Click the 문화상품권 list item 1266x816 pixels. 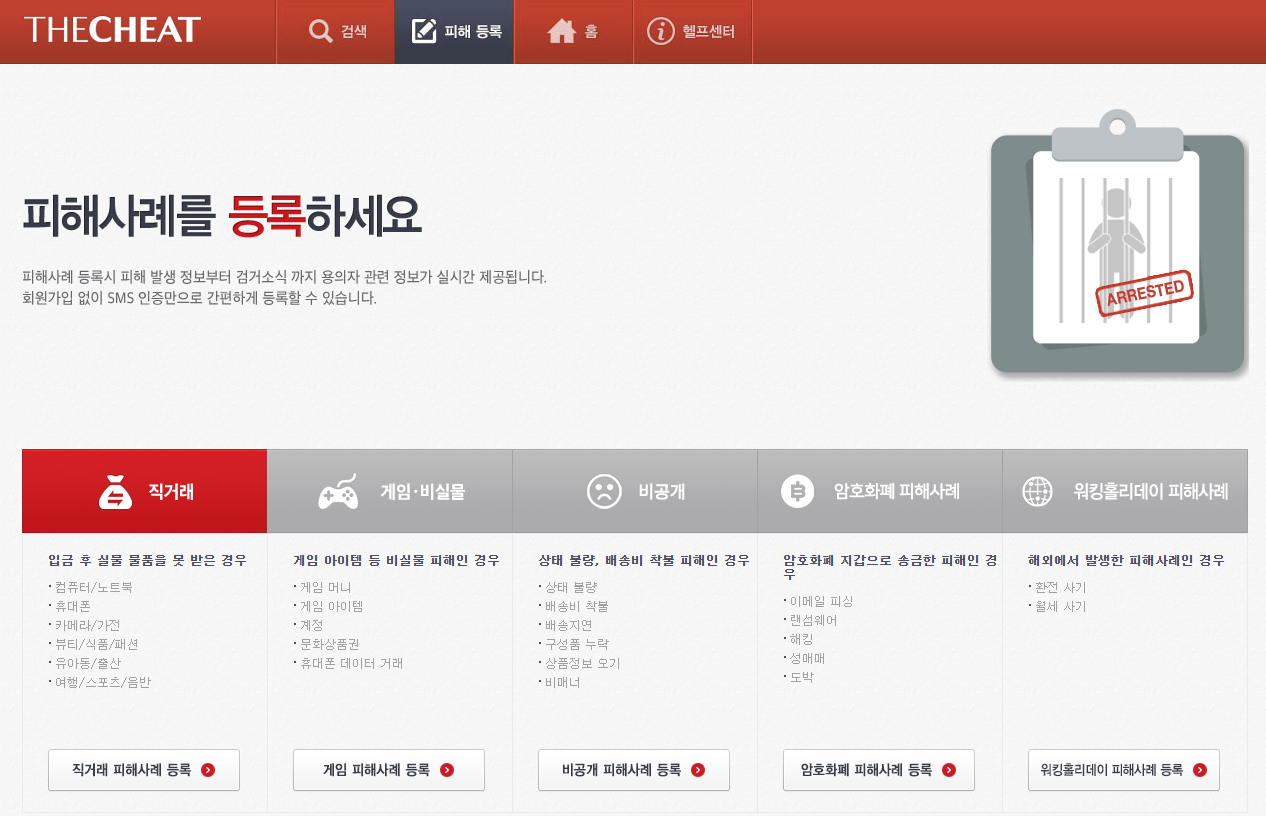pyautogui.click(x=329, y=644)
